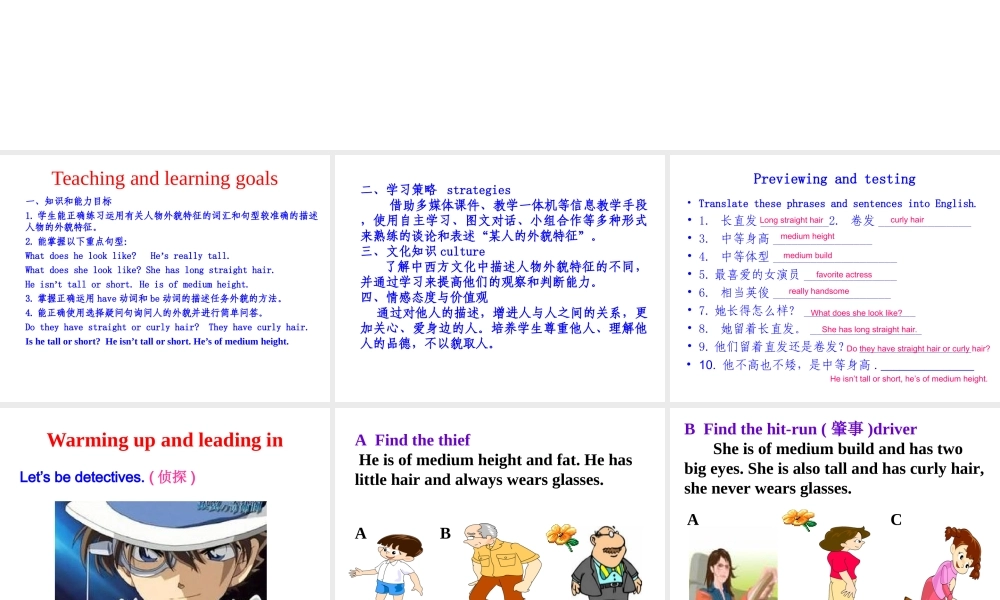
Task: Click the heading '一、知识和能力目标'
Action: (69, 201)
